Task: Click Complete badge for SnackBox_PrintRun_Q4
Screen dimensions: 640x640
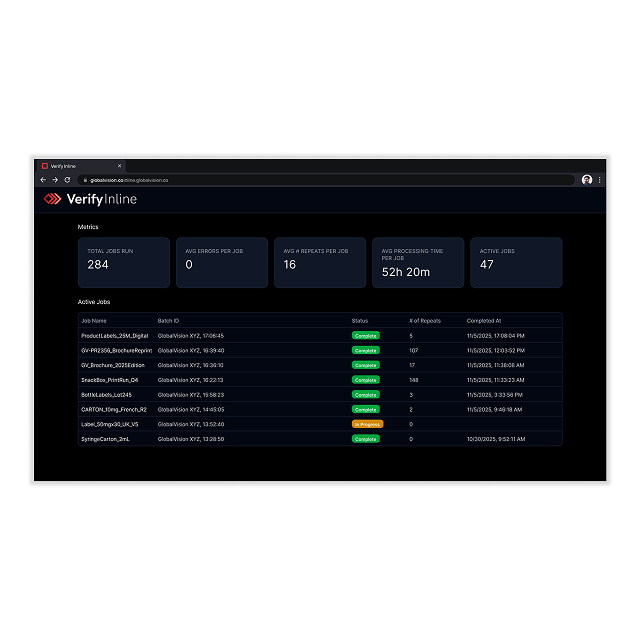Action: [366, 380]
